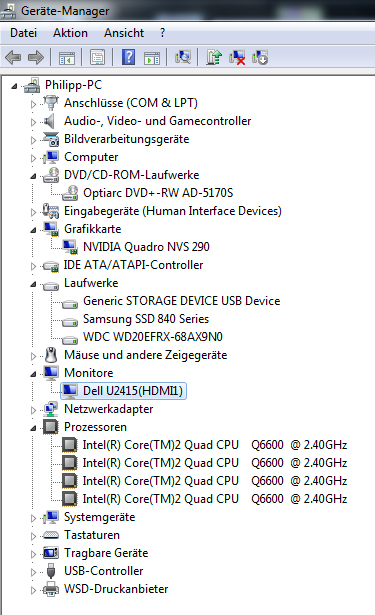Click the Uninstall device red X icon
The image size is (375, 615).
(x=237, y=57)
